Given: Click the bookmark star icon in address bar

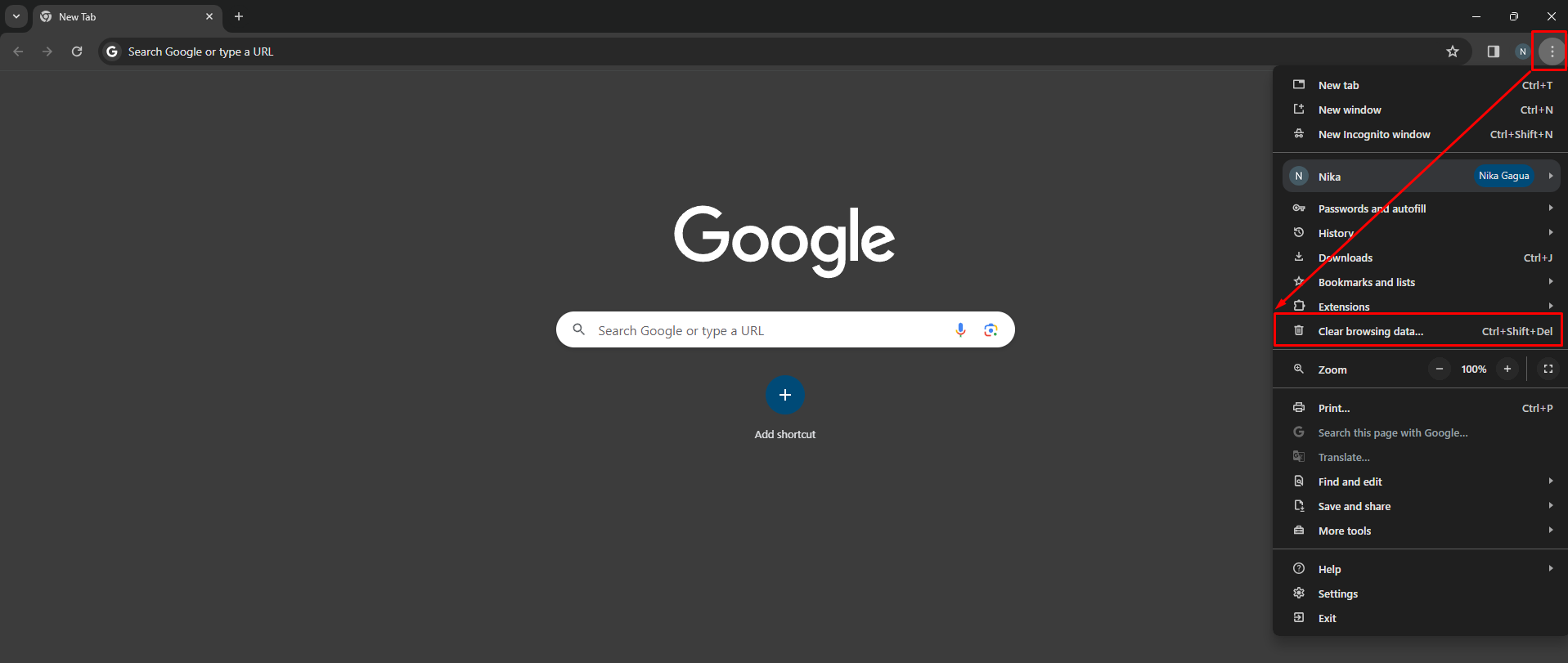Looking at the screenshot, I should click(x=1453, y=52).
